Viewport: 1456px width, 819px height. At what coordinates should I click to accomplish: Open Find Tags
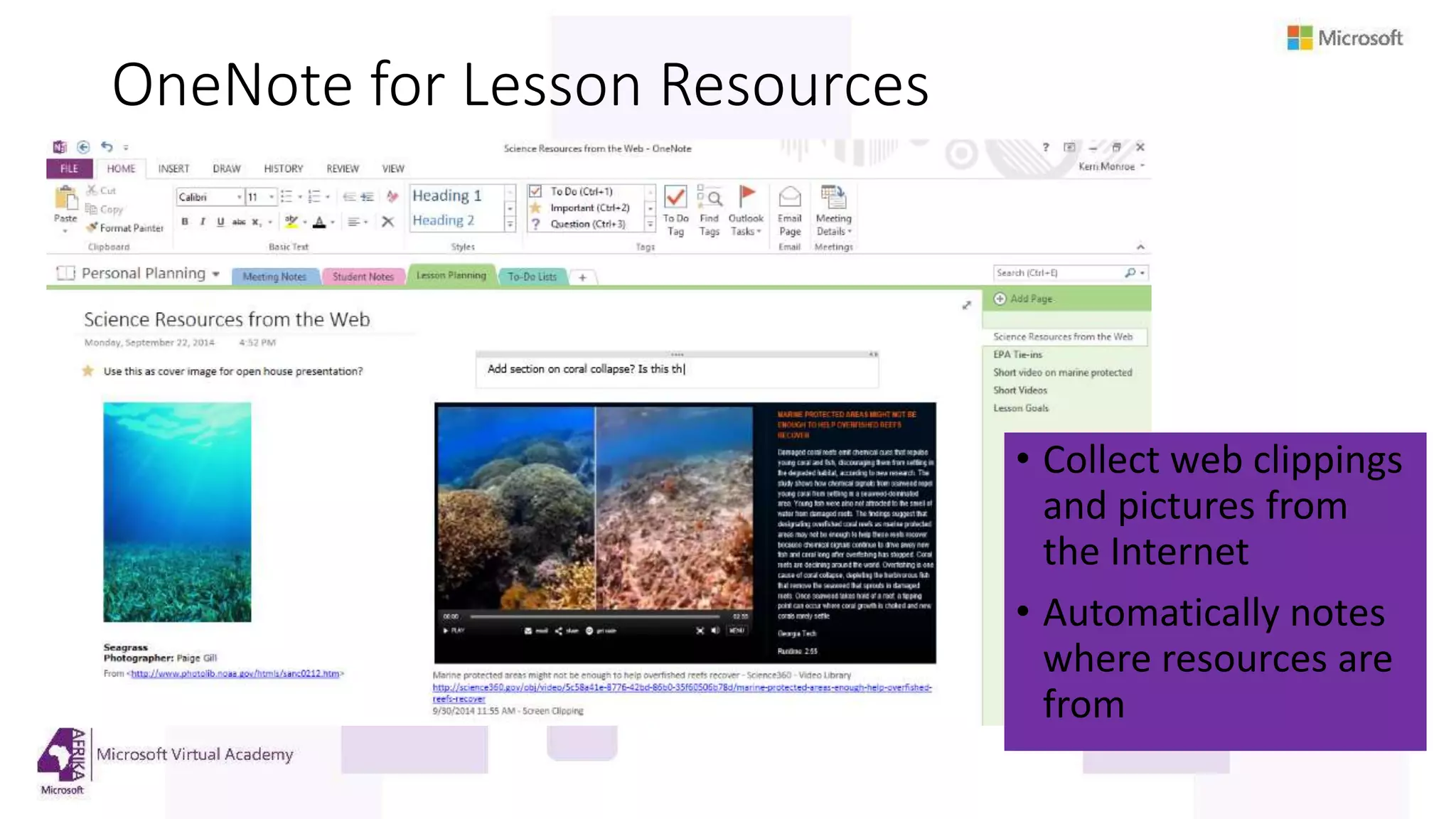pos(709,211)
